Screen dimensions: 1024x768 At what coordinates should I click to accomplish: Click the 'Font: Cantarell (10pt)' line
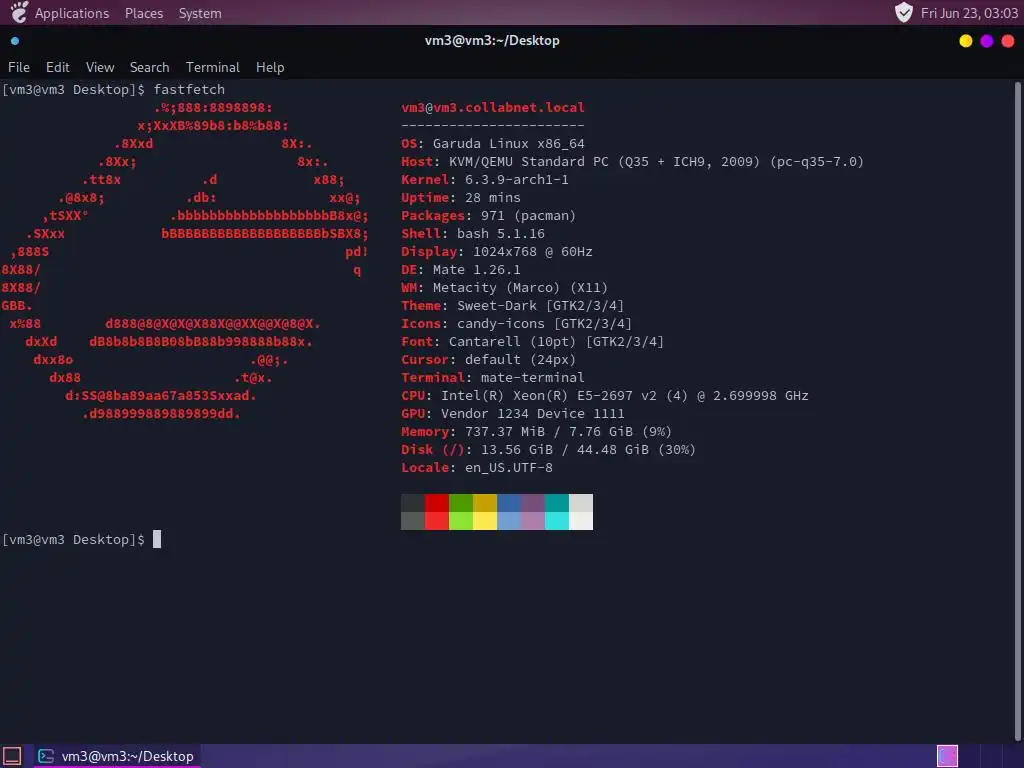click(533, 342)
